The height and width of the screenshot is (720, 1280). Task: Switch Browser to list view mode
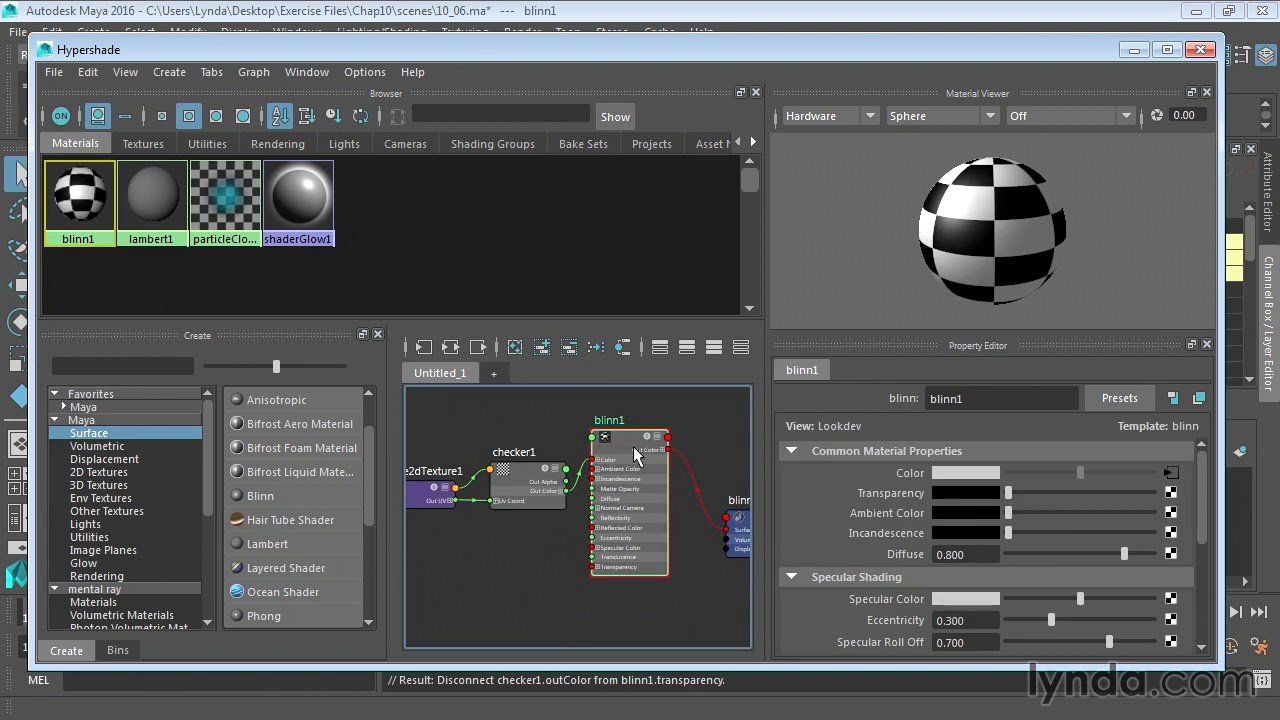coord(125,116)
